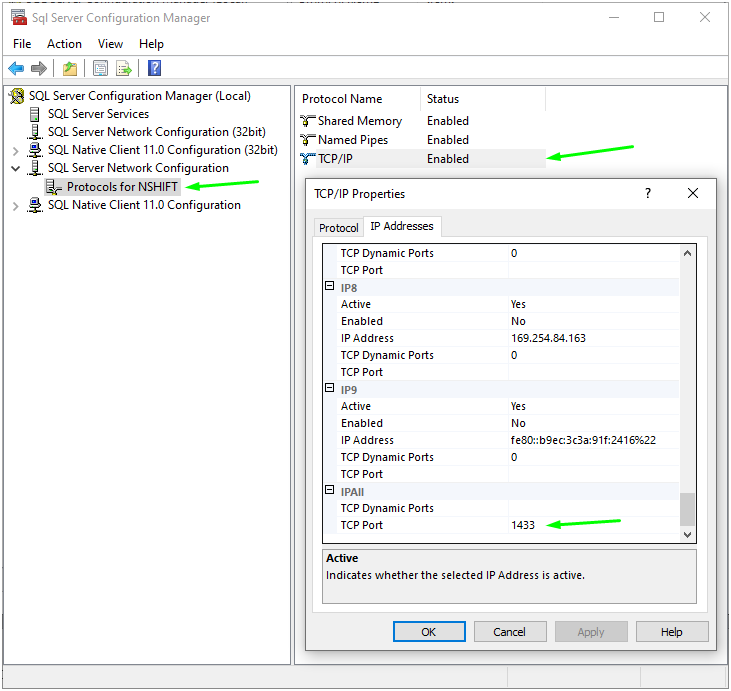This screenshot has width=731, height=691.
Task: Click the Properties toolbar icon
Action: coord(100,68)
